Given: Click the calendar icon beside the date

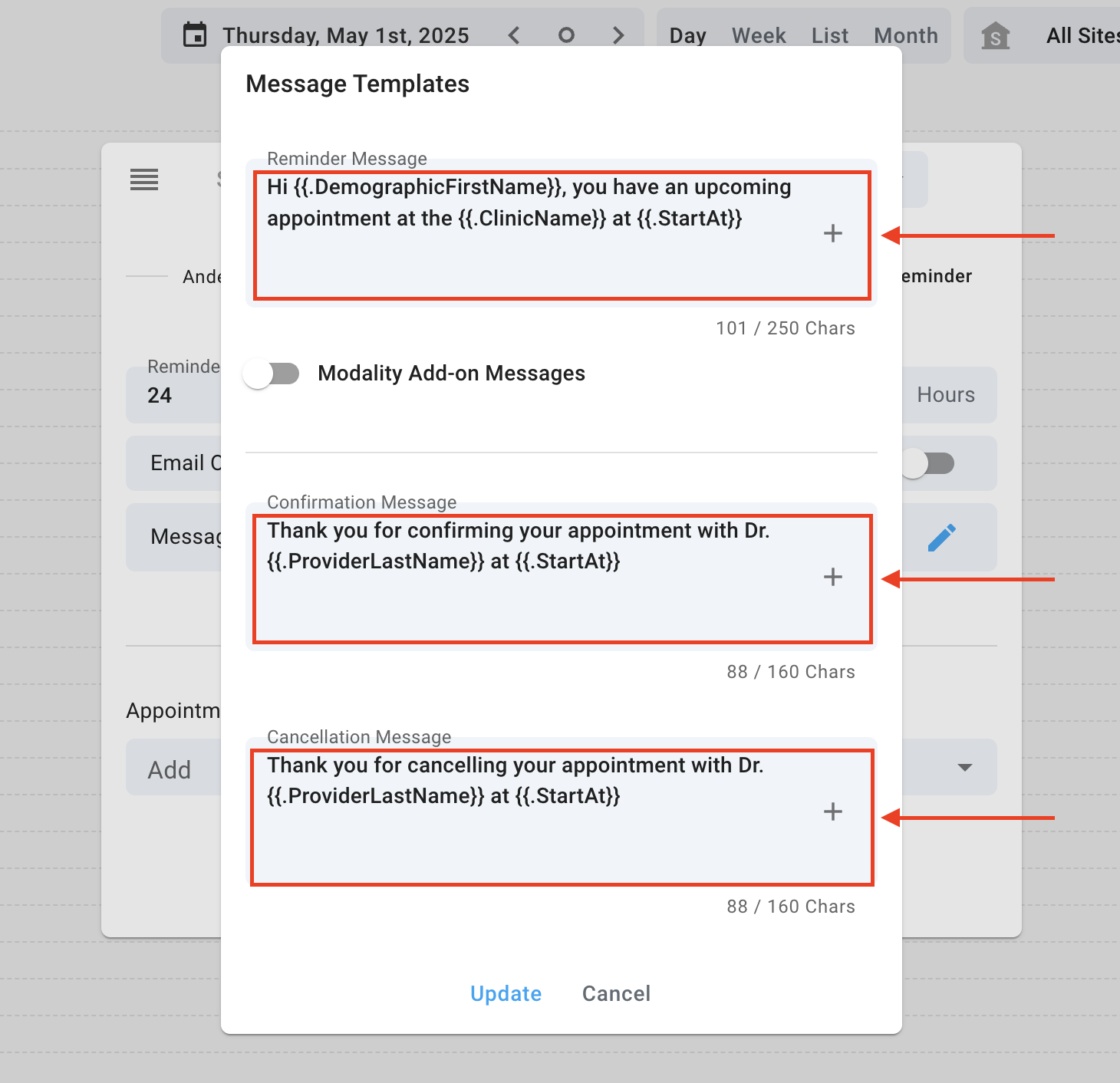Looking at the screenshot, I should 195,35.
